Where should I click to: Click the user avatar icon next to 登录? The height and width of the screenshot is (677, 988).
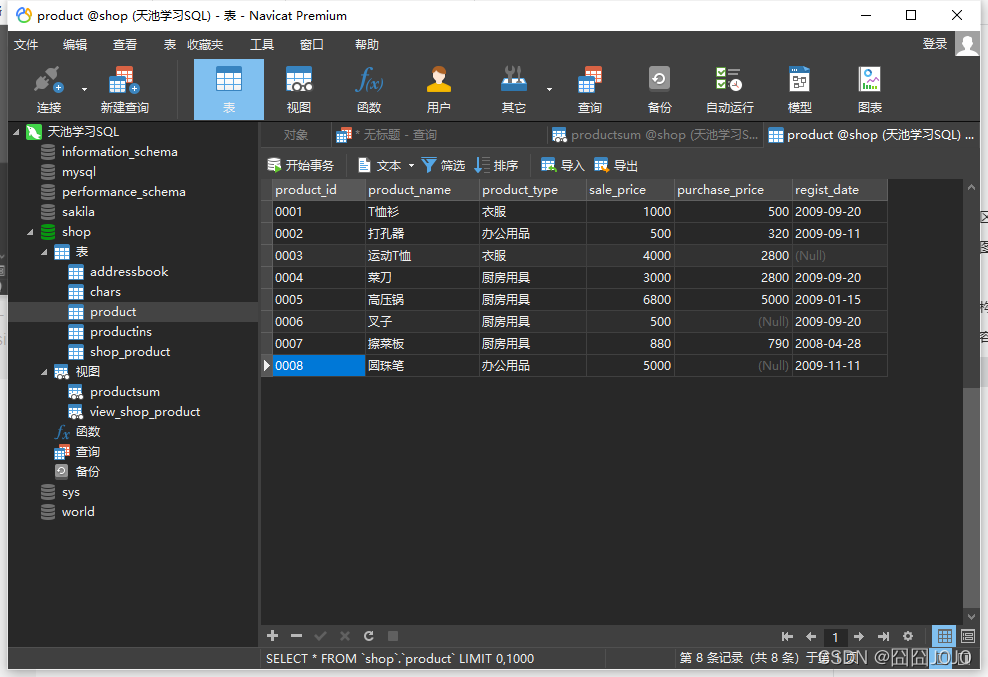pos(967,44)
